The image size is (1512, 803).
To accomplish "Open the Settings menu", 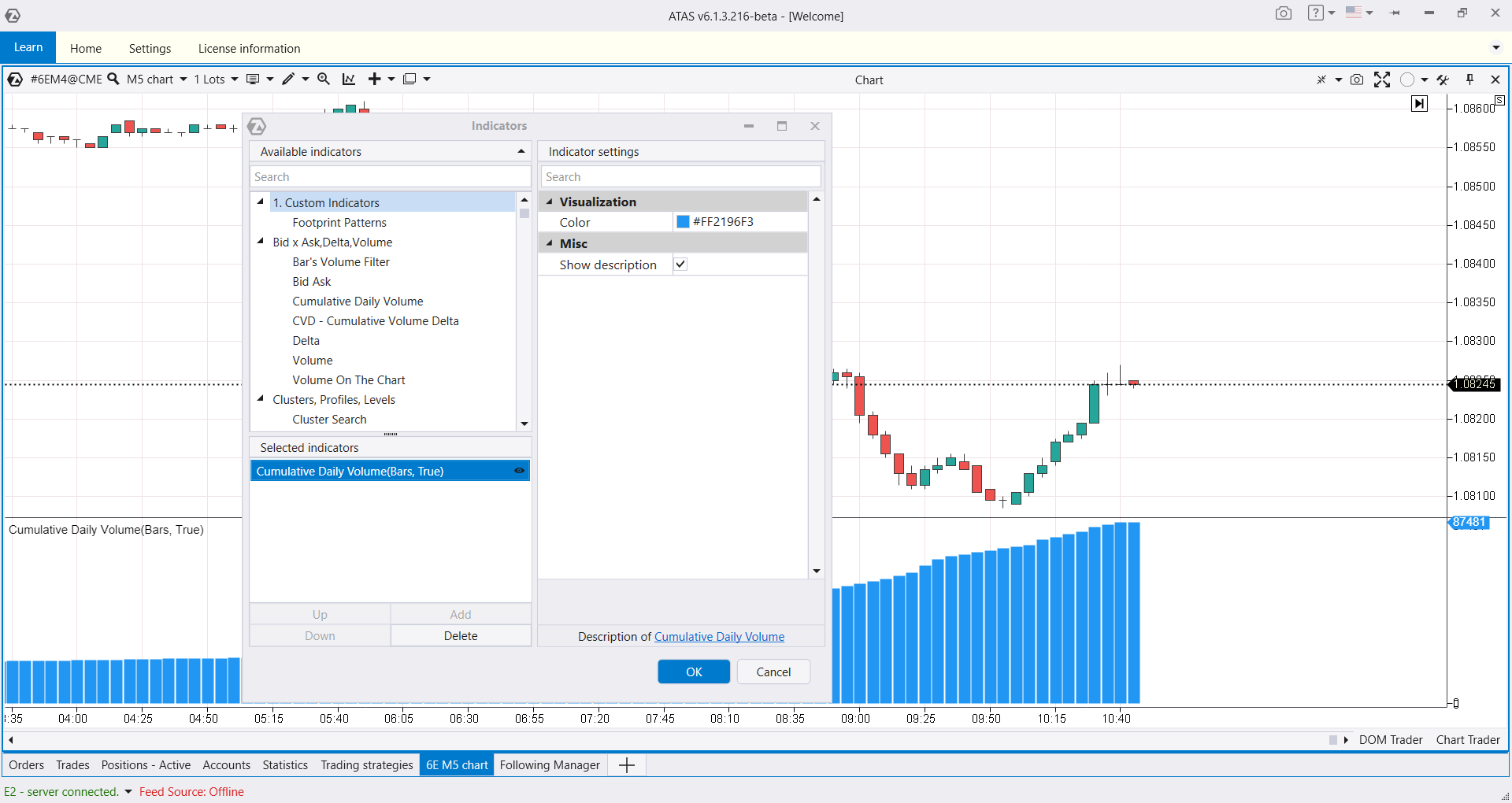I will click(150, 48).
